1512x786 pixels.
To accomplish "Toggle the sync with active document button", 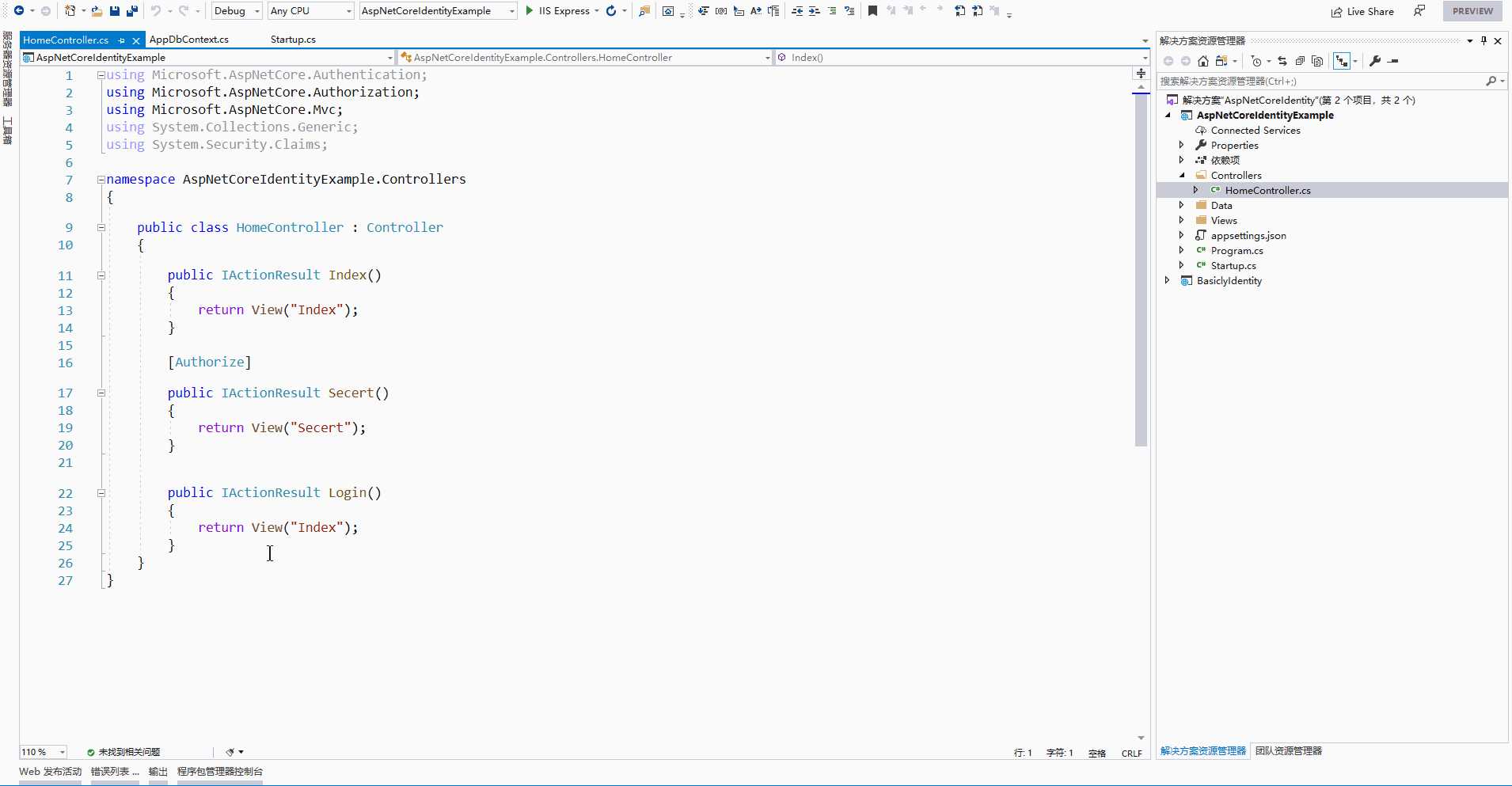I will click(x=1282, y=61).
